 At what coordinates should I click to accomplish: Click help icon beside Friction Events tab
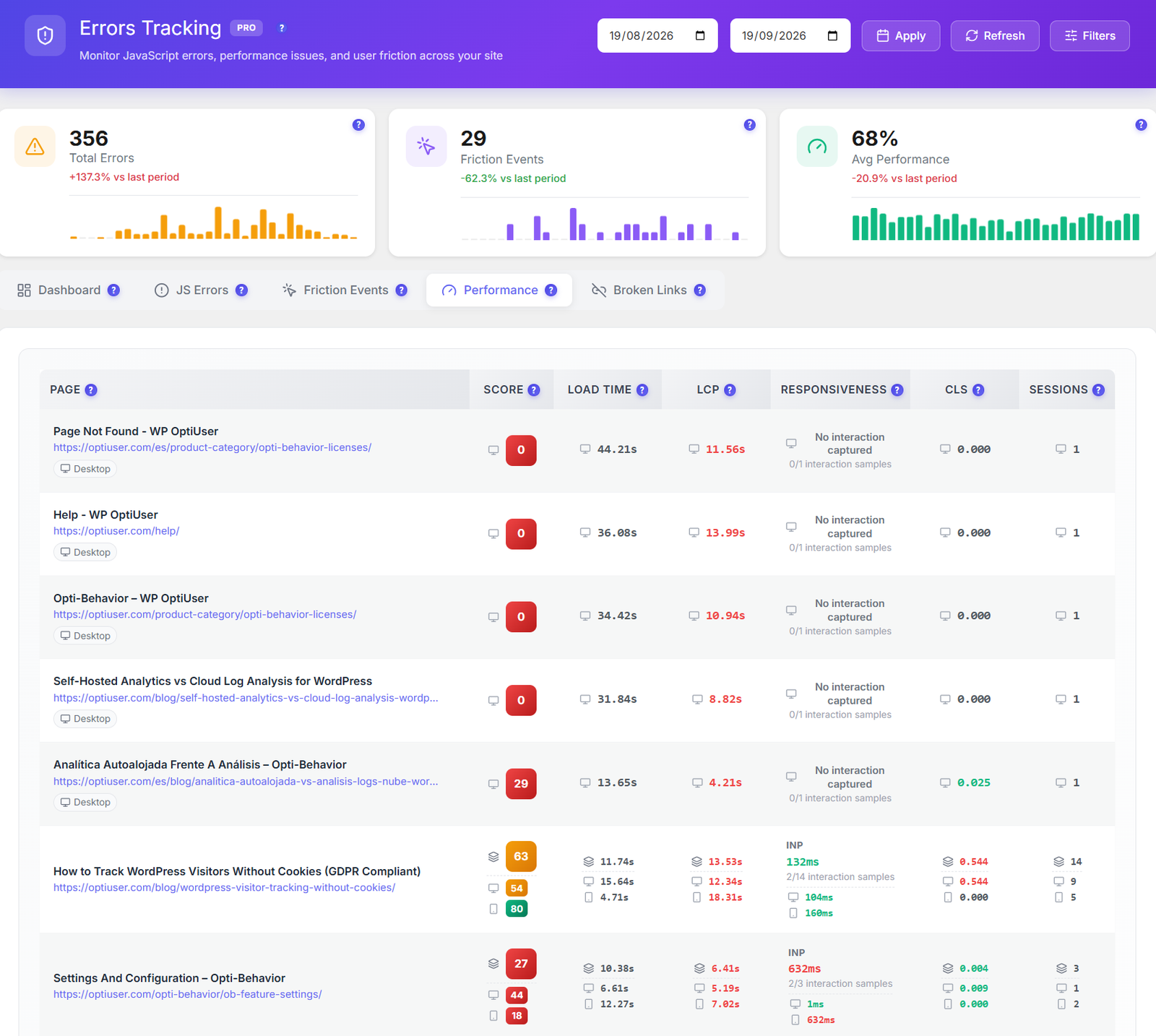(x=402, y=290)
